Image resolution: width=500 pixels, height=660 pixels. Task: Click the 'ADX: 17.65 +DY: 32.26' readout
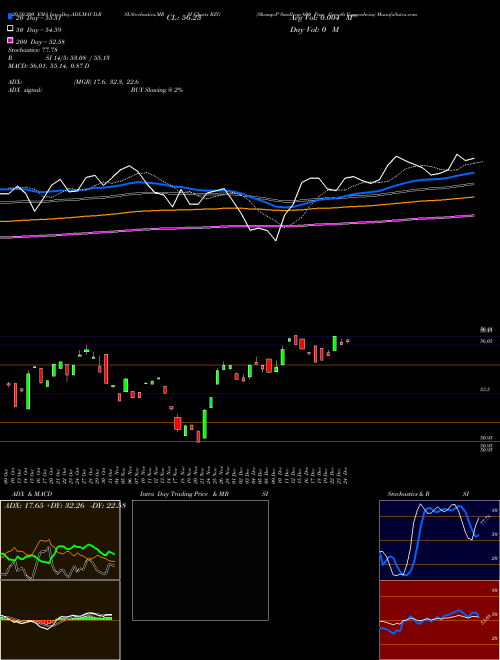45,505
